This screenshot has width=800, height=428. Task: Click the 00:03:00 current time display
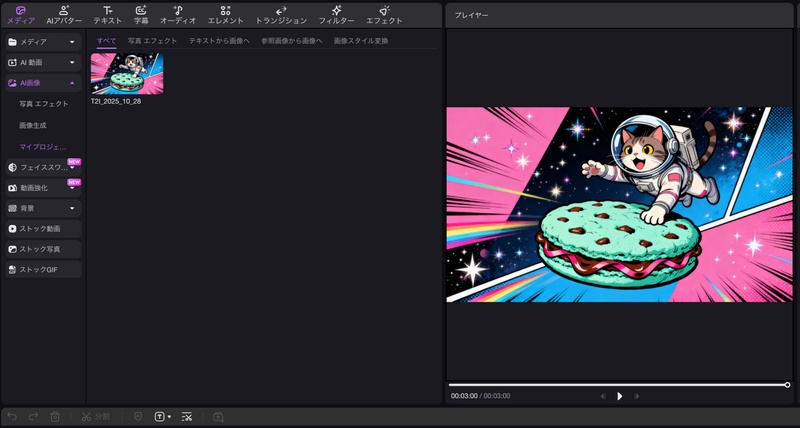coord(464,396)
